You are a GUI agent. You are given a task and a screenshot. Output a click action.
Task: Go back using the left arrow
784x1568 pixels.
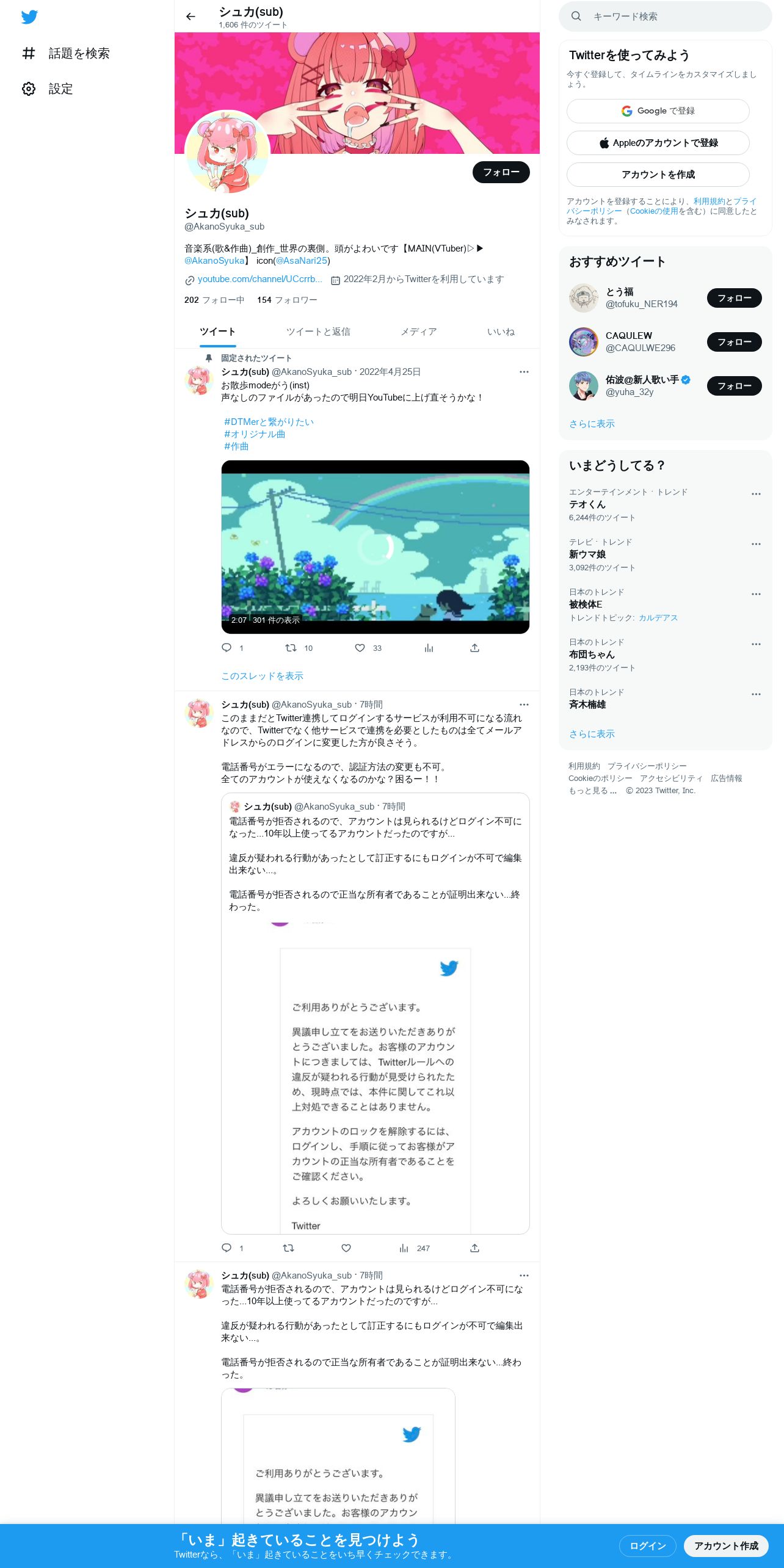tap(191, 16)
